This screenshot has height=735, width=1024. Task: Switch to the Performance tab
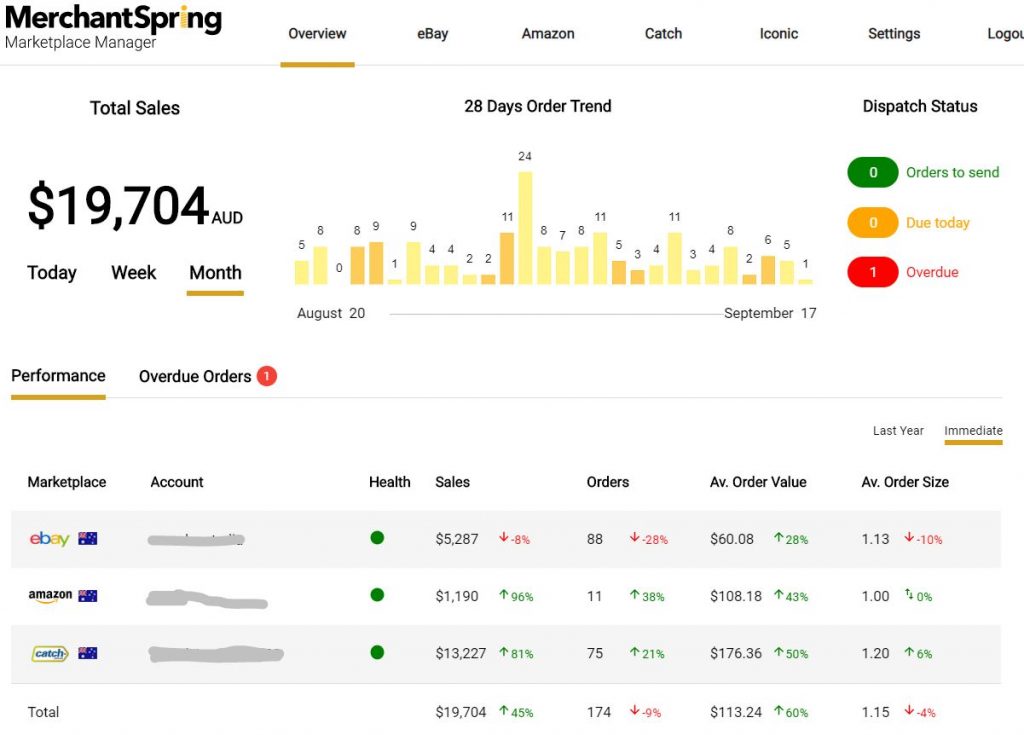57,376
